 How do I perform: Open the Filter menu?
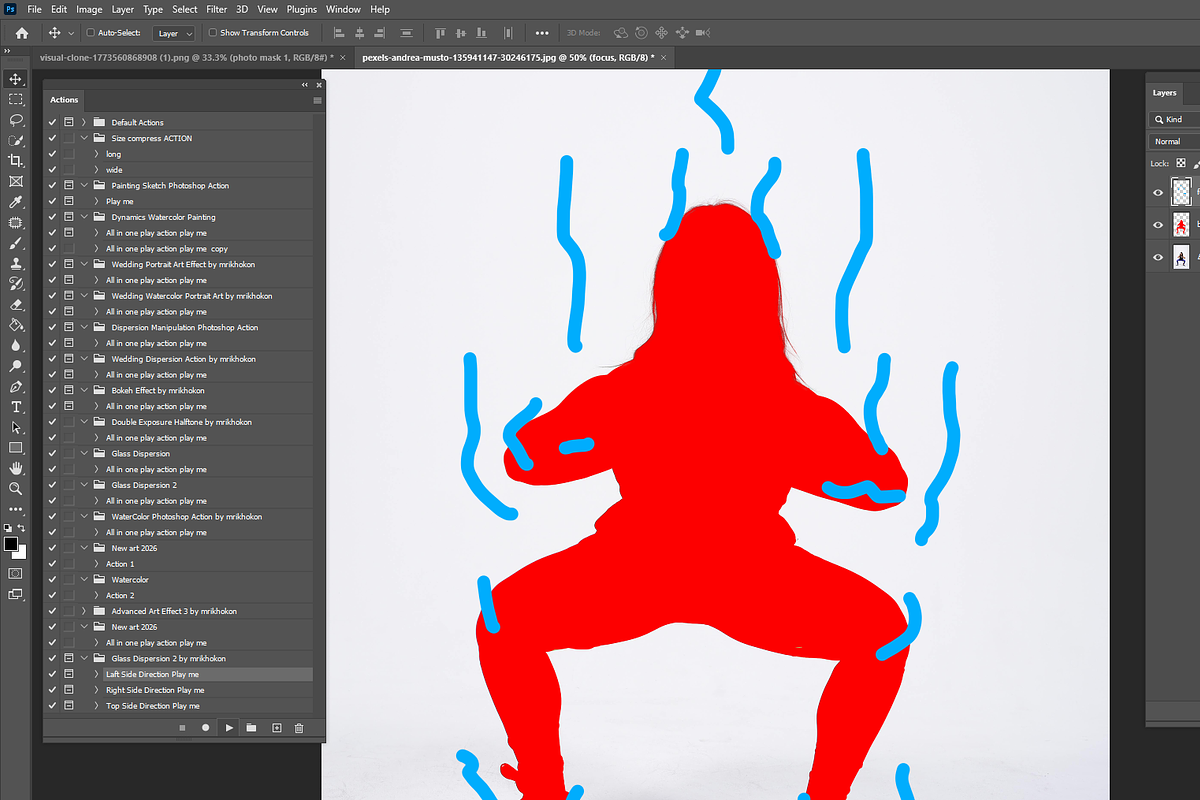pyautogui.click(x=216, y=9)
